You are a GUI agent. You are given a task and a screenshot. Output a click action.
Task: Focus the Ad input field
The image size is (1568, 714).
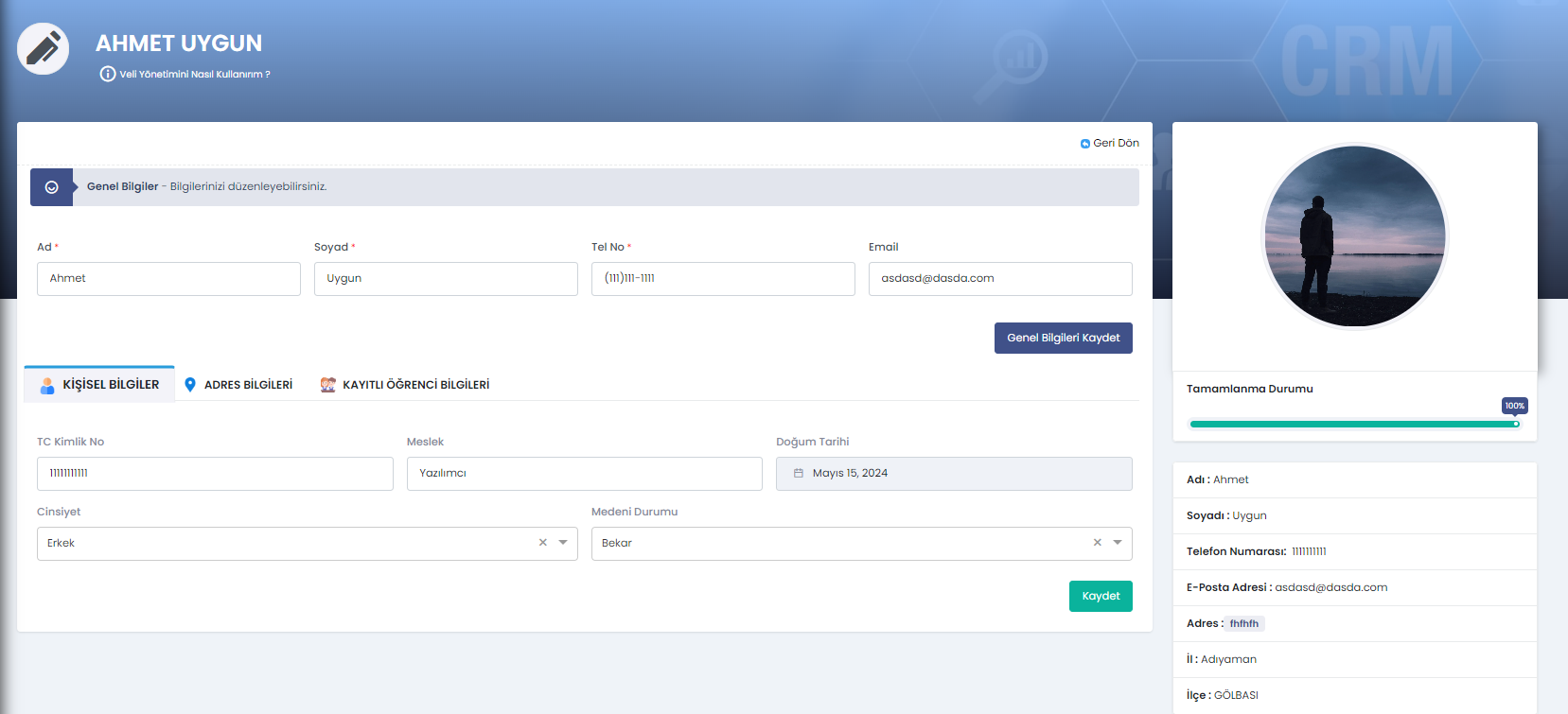pos(168,279)
